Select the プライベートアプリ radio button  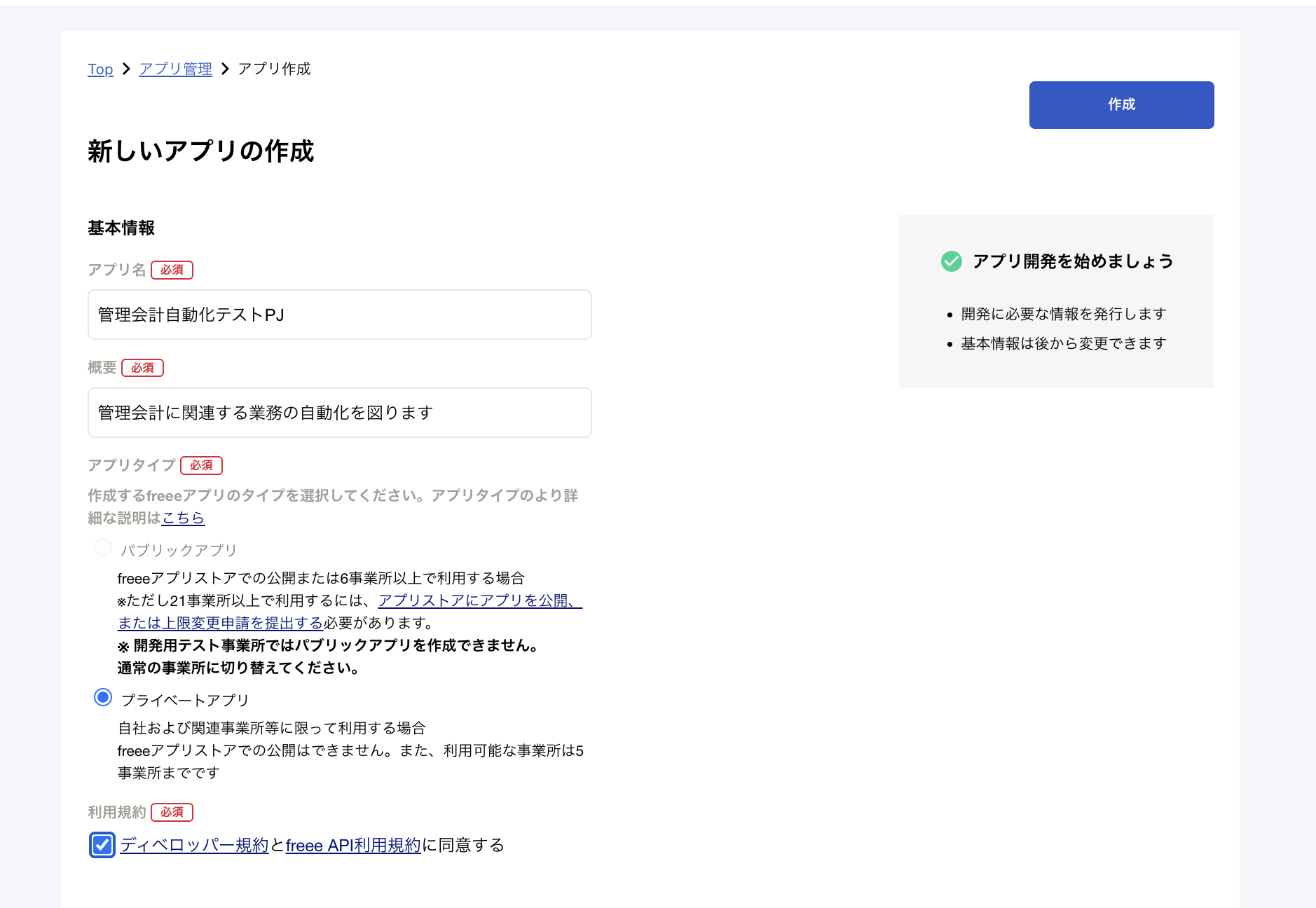click(x=102, y=697)
